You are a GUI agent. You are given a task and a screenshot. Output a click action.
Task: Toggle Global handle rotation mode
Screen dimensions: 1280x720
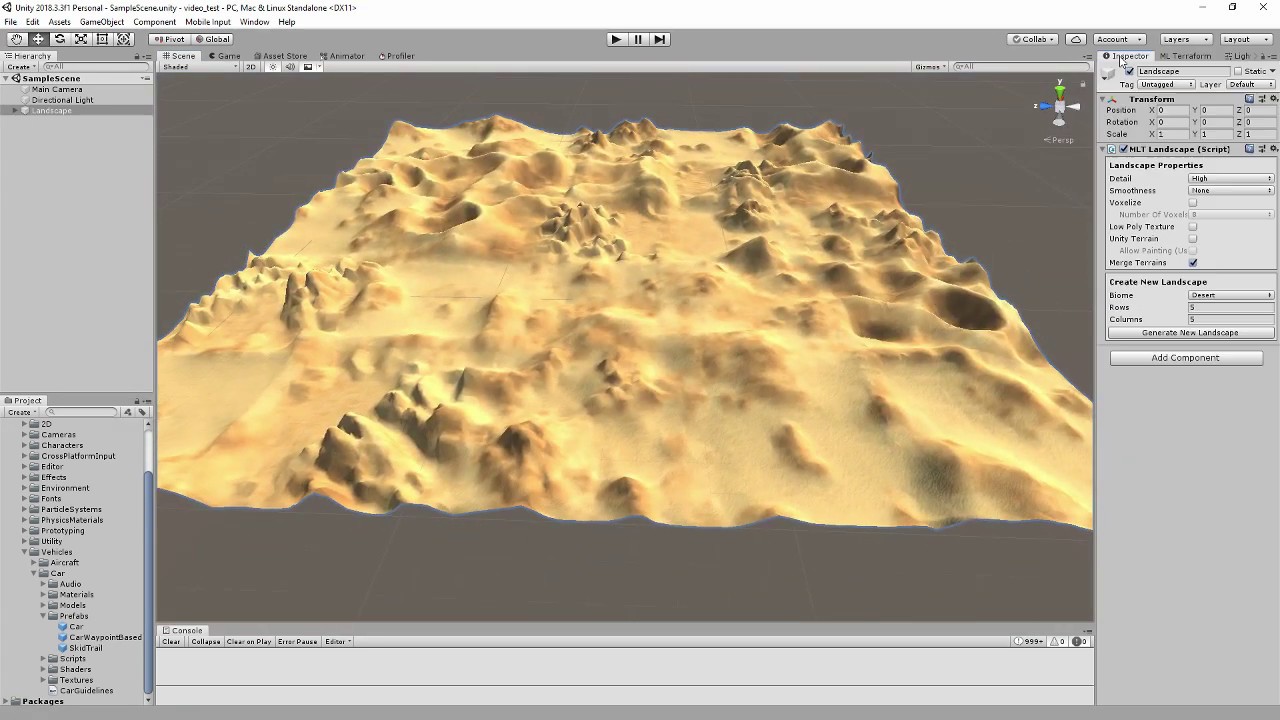pos(212,39)
